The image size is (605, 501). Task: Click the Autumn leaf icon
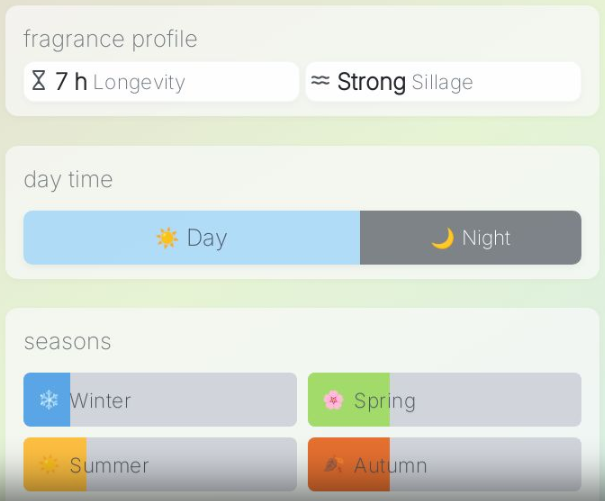tap(334, 465)
